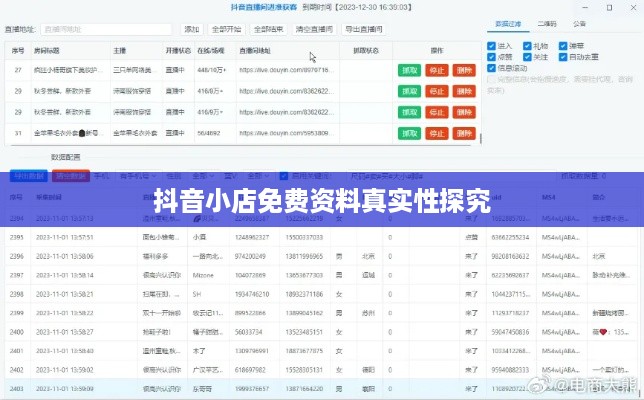Click the 在线/场观 column header
Screen dimensions: 644x400
[x=211, y=51]
